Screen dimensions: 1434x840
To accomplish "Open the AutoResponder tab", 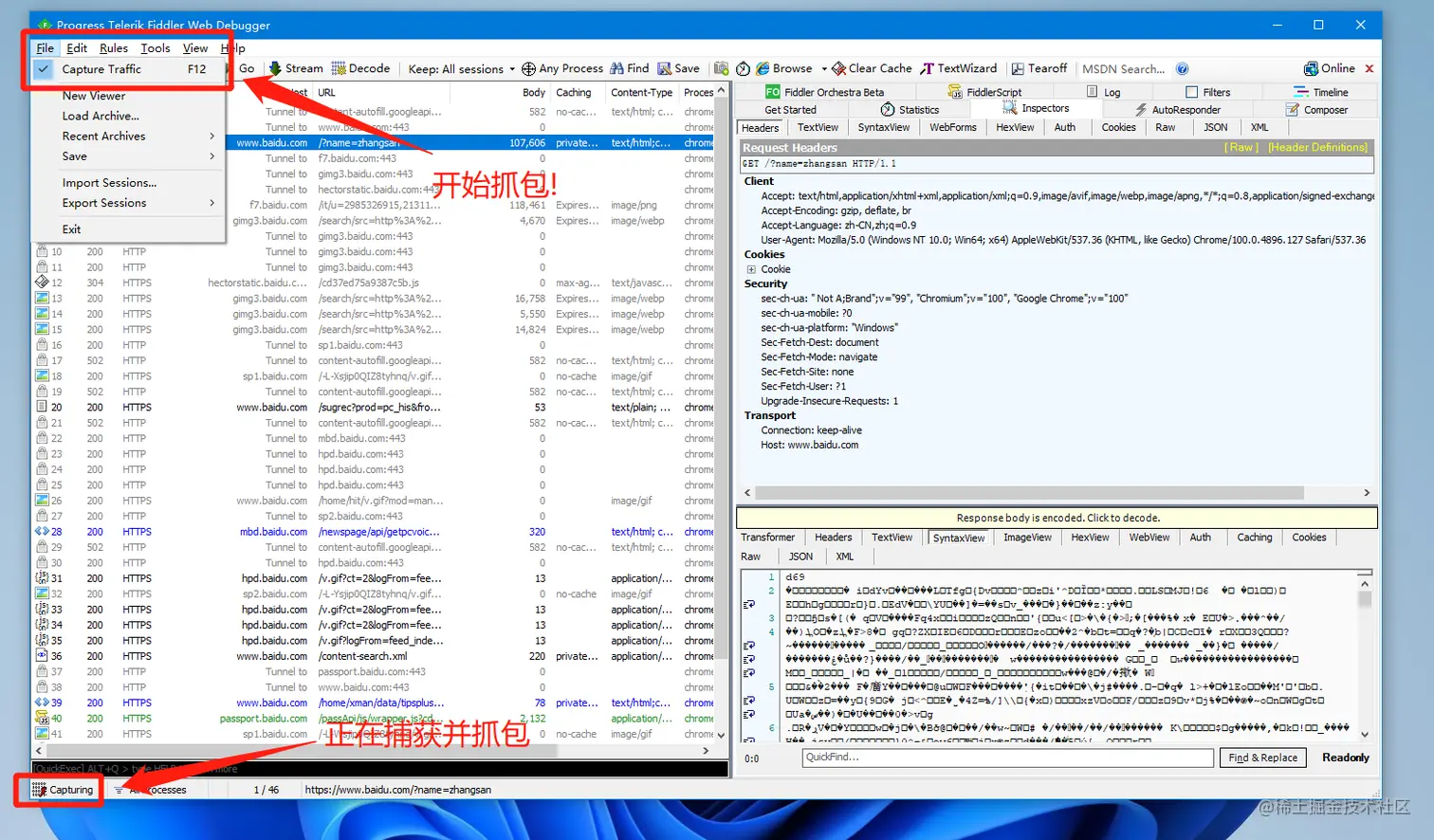I will [1177, 110].
